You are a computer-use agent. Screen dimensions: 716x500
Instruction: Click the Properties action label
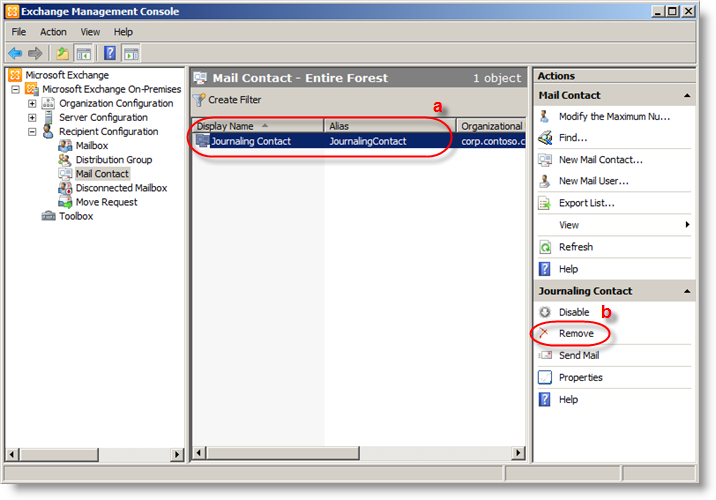click(581, 378)
